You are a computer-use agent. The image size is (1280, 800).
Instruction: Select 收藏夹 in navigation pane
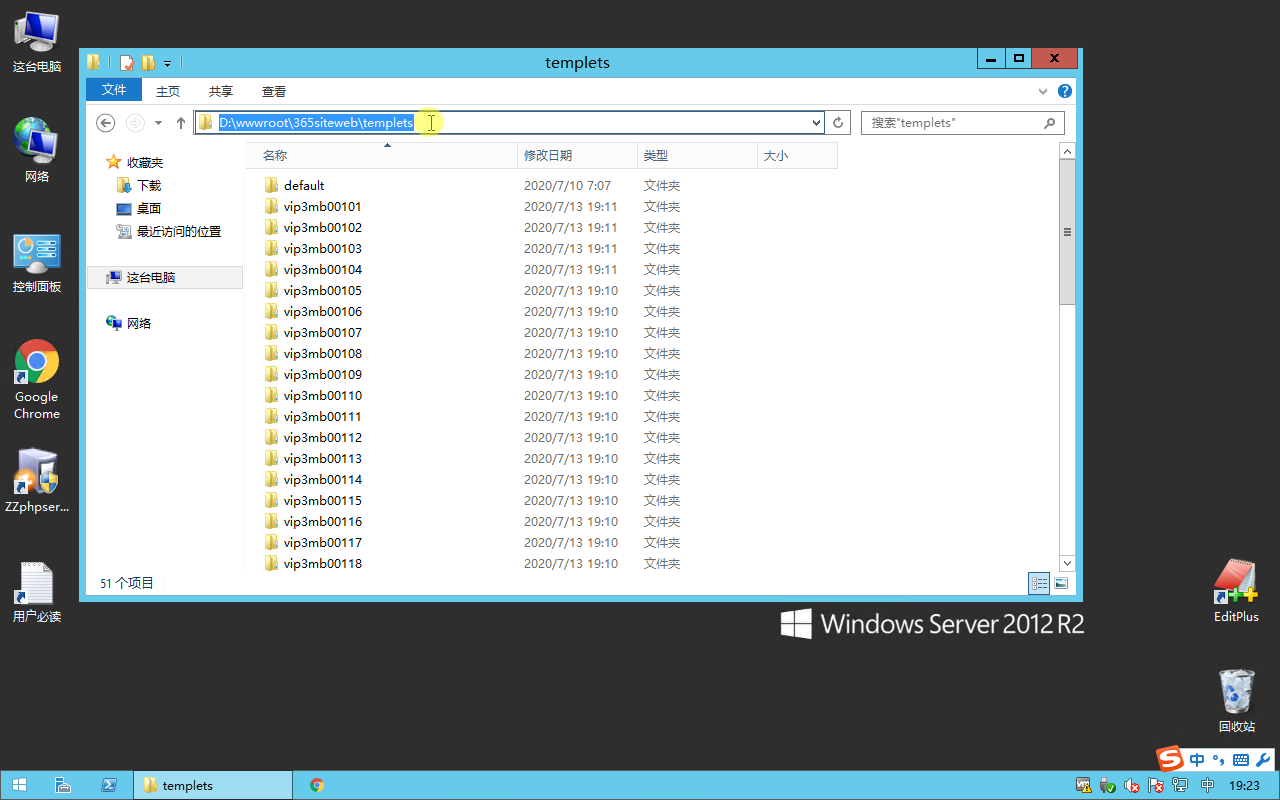(x=145, y=162)
